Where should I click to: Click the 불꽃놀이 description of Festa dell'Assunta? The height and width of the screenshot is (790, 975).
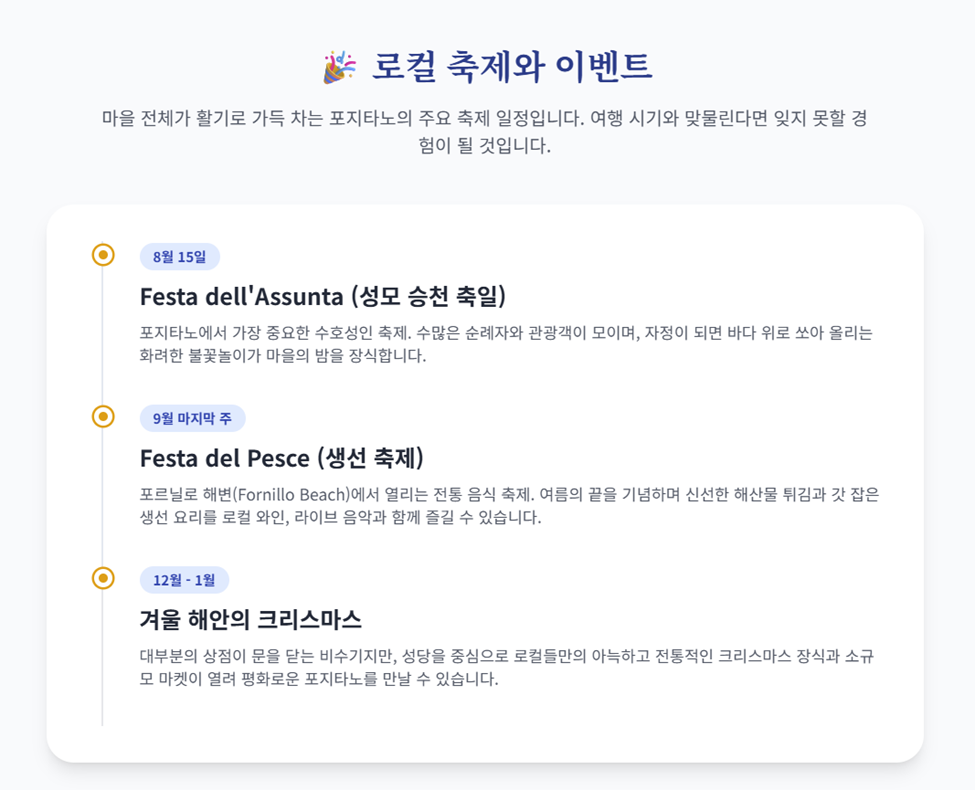pos(506,344)
